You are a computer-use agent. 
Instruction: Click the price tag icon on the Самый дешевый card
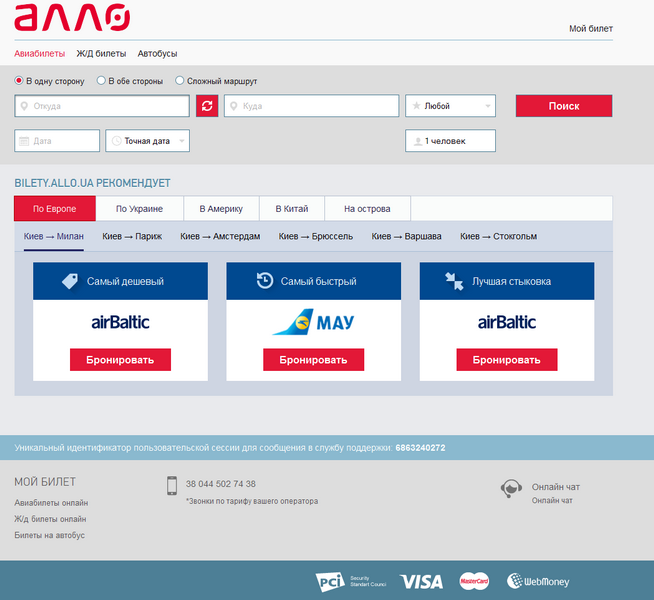(x=70, y=281)
